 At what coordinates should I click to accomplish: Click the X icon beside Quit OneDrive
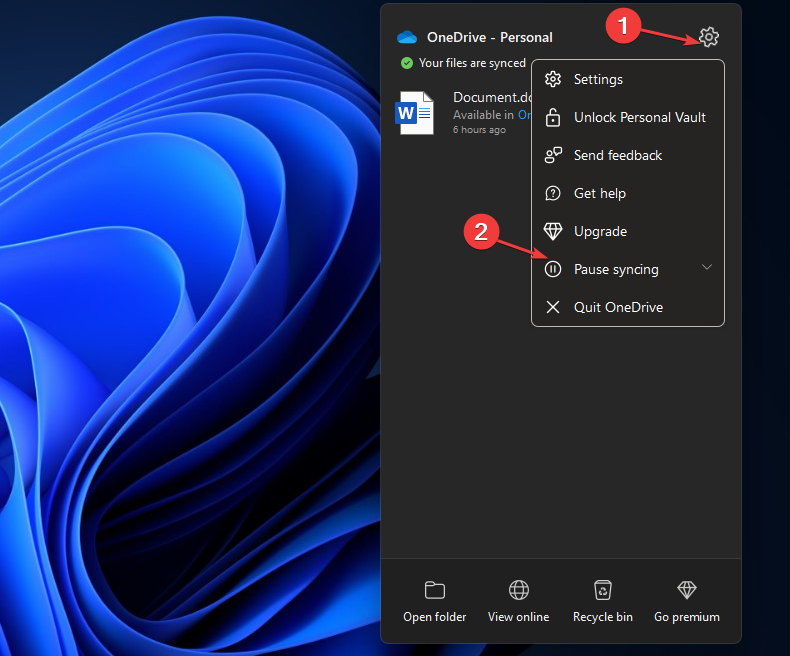[553, 307]
